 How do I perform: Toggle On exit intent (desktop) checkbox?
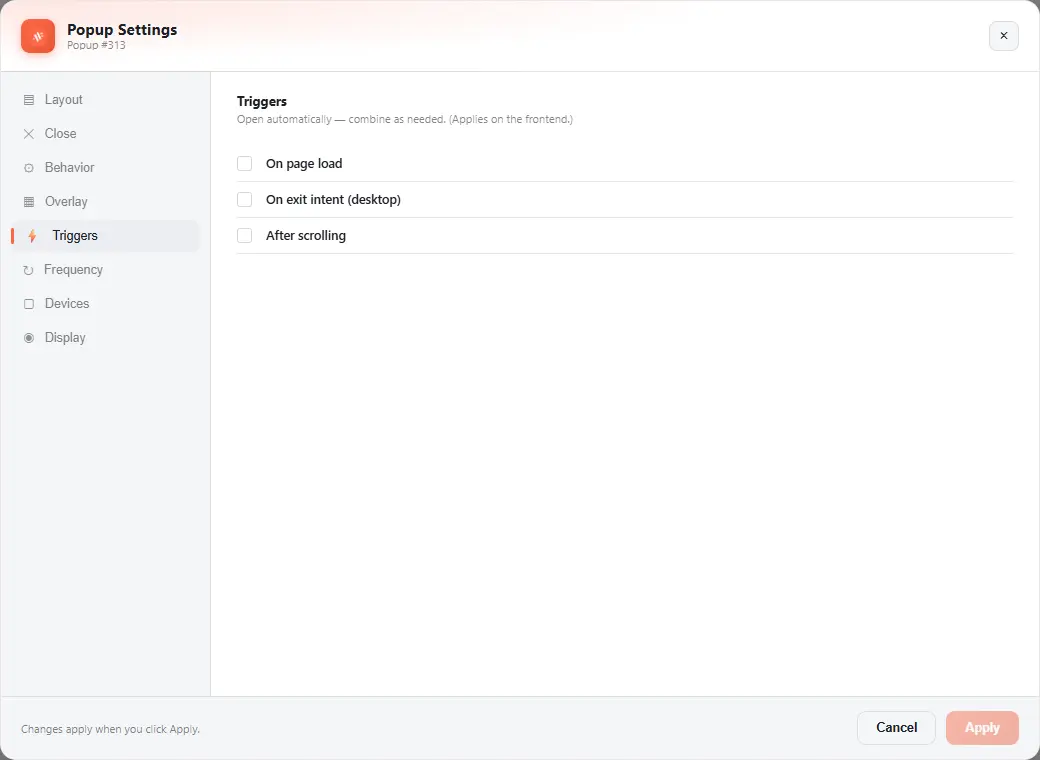click(x=245, y=200)
